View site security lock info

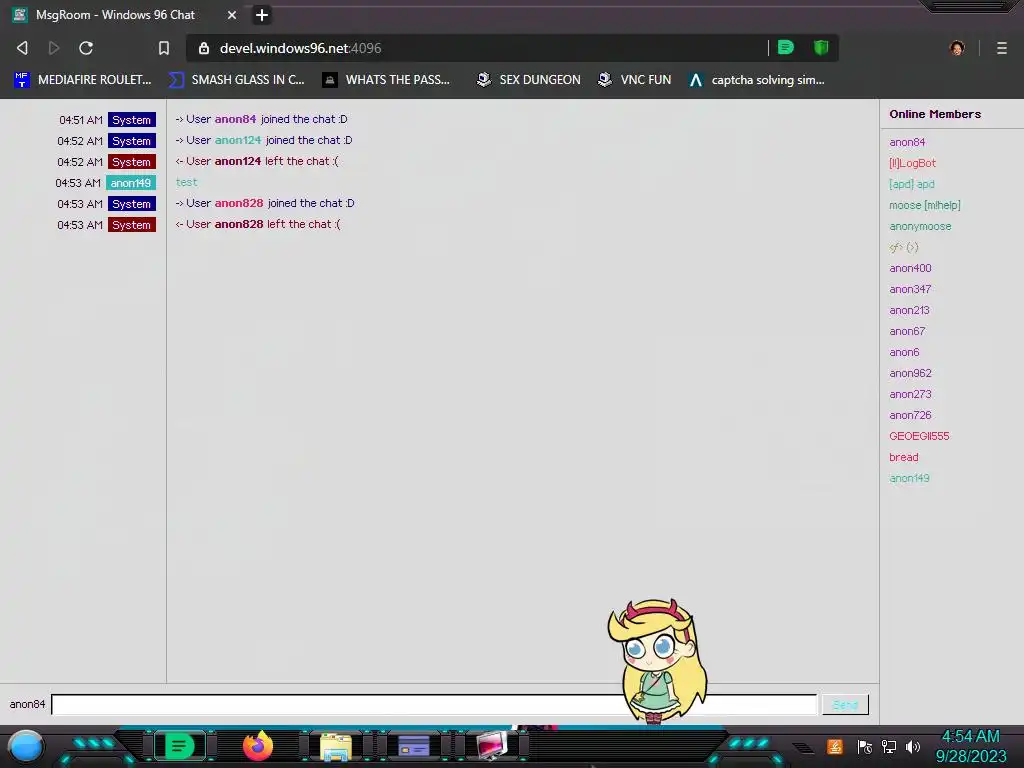(x=204, y=48)
